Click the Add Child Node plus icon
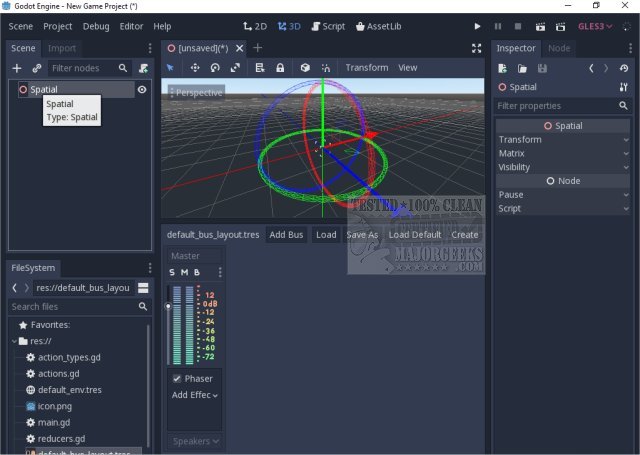 (17, 68)
